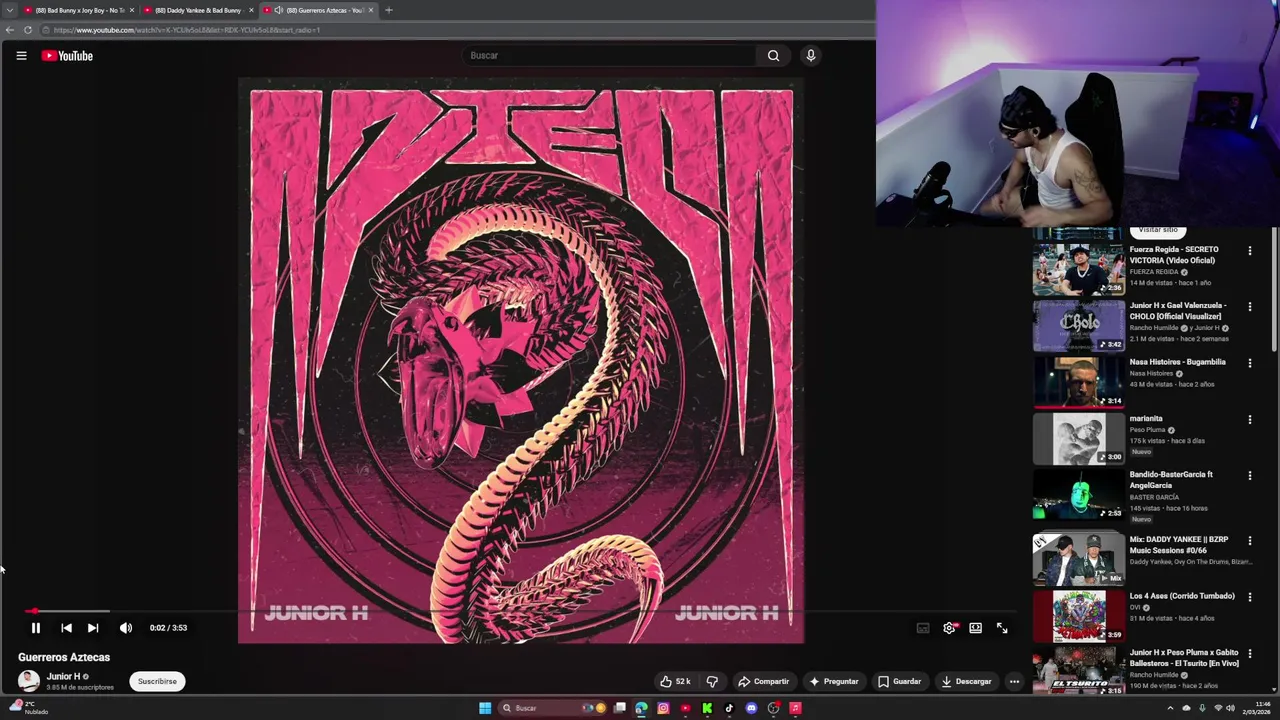The image size is (1280, 720).
Task: Open more actions three-dot menu under video
Action: 1014,681
